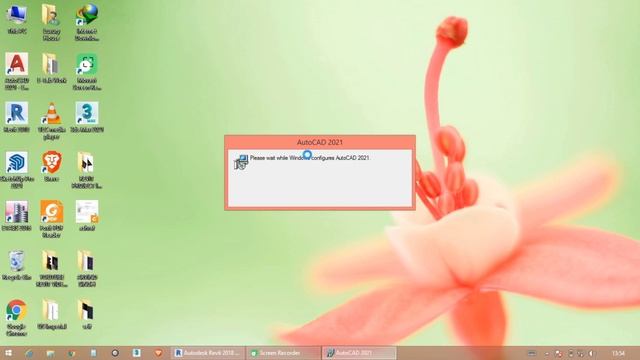Click the installer icon in the dialog
This screenshot has width=640, height=360.
click(x=241, y=162)
